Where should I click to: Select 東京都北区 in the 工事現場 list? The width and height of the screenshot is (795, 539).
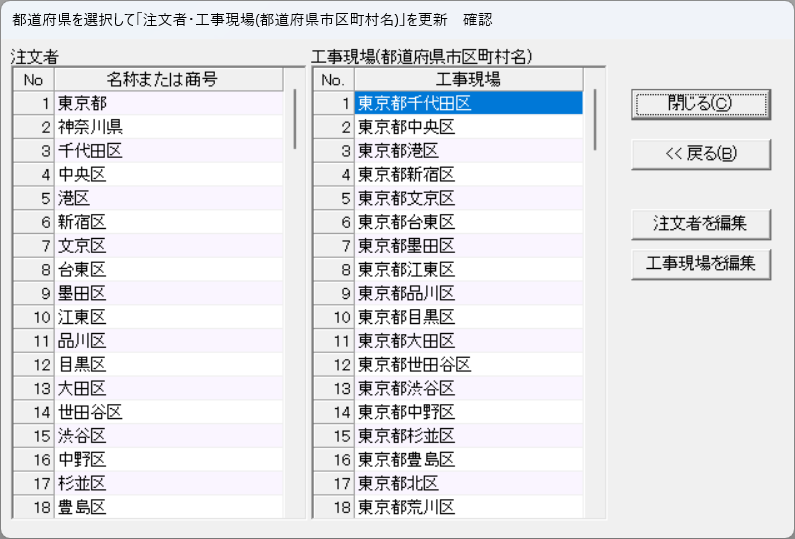(x=468, y=485)
